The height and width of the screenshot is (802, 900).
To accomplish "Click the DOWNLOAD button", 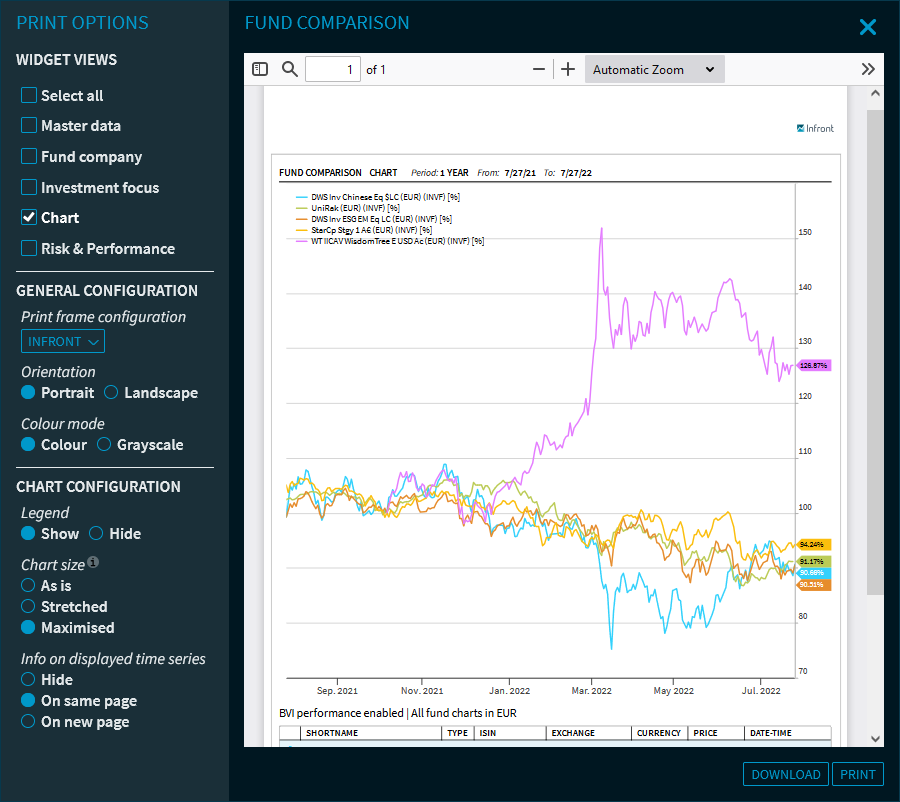I will tap(785, 774).
